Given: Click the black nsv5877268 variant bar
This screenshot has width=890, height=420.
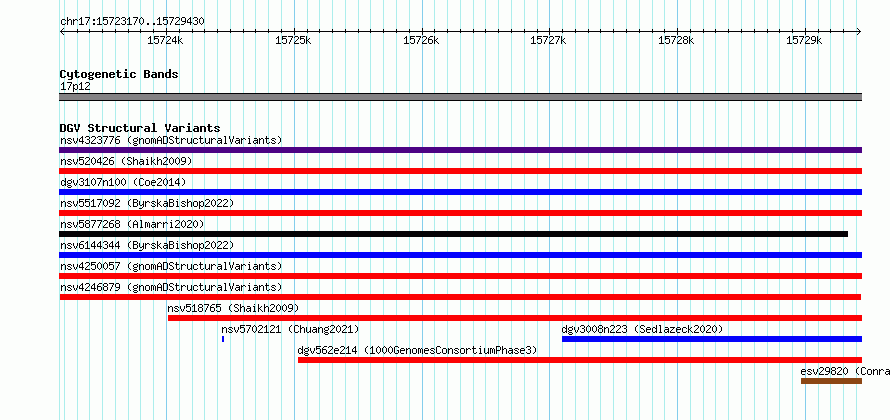Looking at the screenshot, I should [x=454, y=234].
